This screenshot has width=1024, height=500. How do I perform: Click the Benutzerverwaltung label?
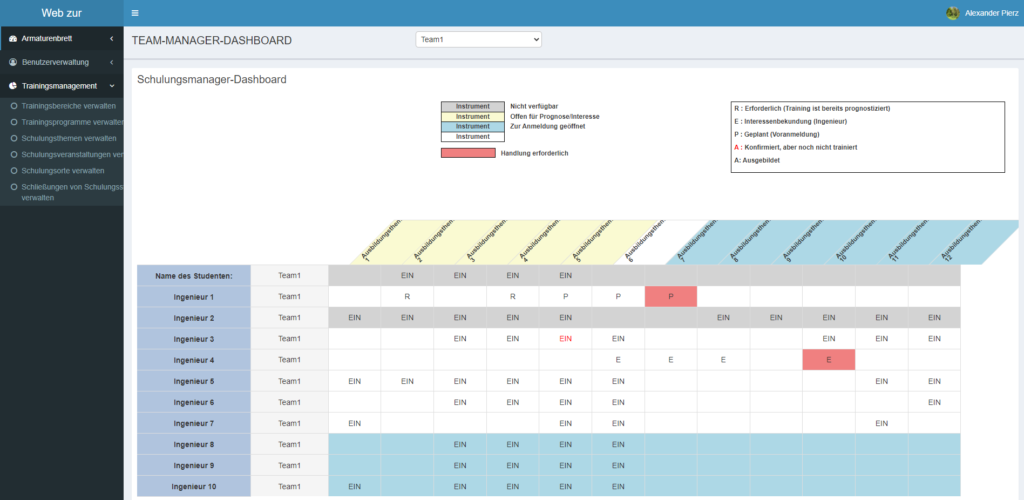55,63
